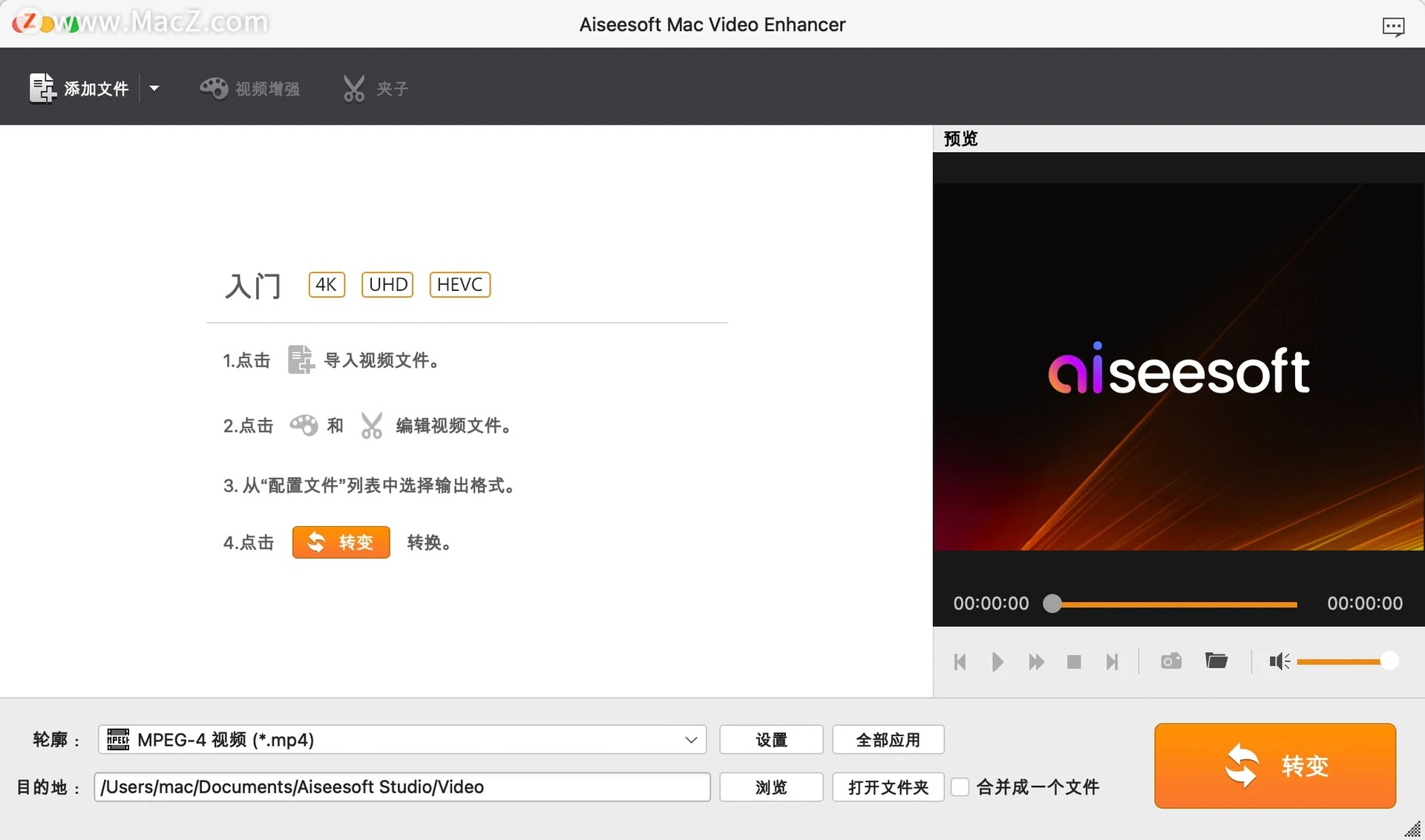Open the 轮廓 profile format dropdown

(x=402, y=740)
